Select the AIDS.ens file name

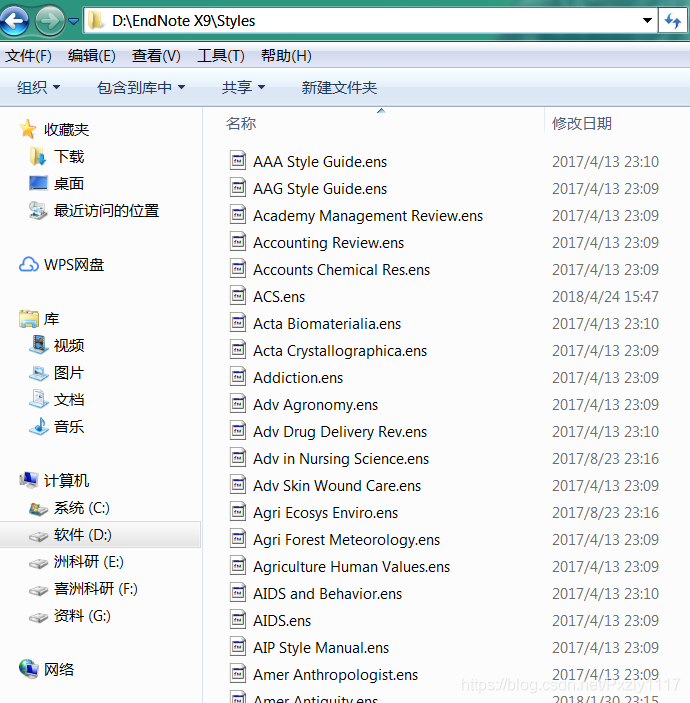coord(282,621)
